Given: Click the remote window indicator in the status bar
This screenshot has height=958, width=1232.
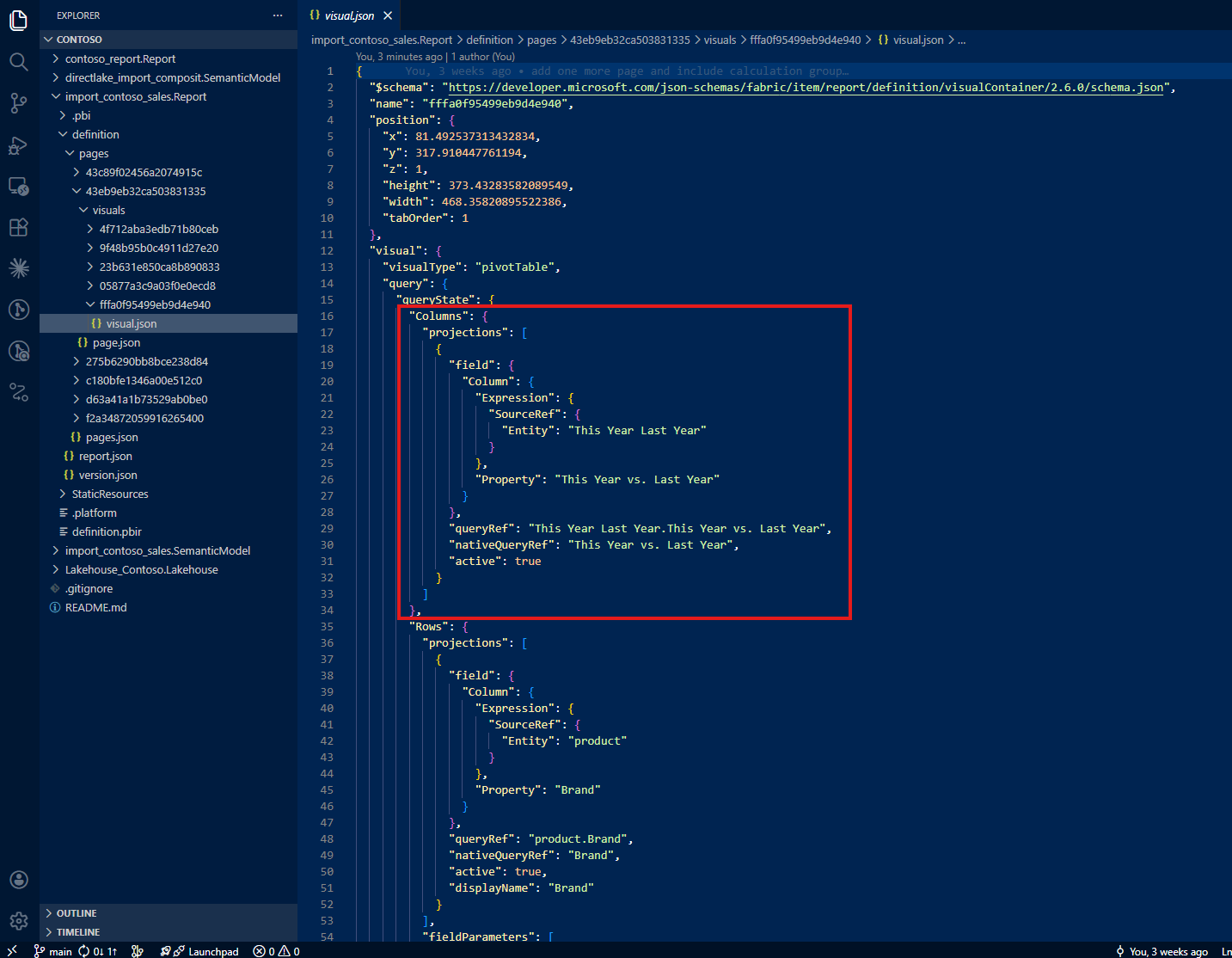Looking at the screenshot, I should point(12,951).
